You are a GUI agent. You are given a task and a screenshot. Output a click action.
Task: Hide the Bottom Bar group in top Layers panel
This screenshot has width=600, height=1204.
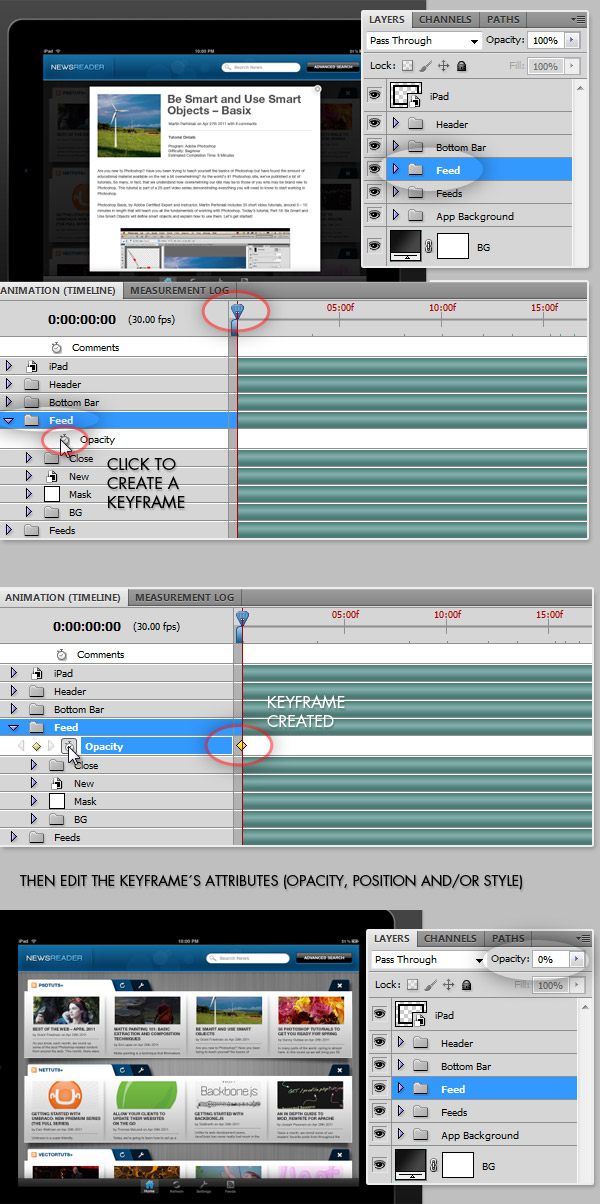tap(375, 147)
